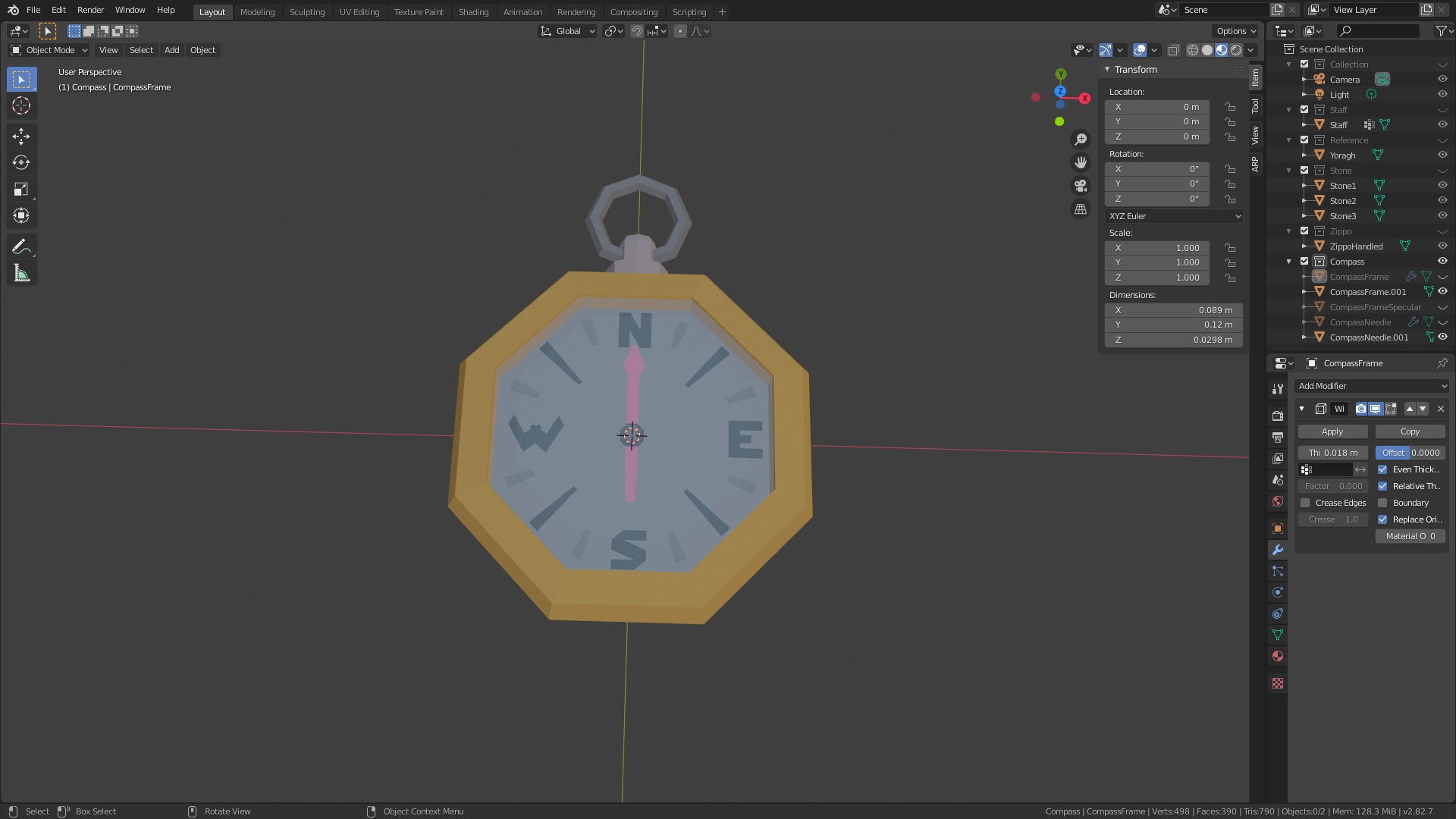Select the Move tool in the toolbar
1456x819 pixels.
tap(21, 136)
